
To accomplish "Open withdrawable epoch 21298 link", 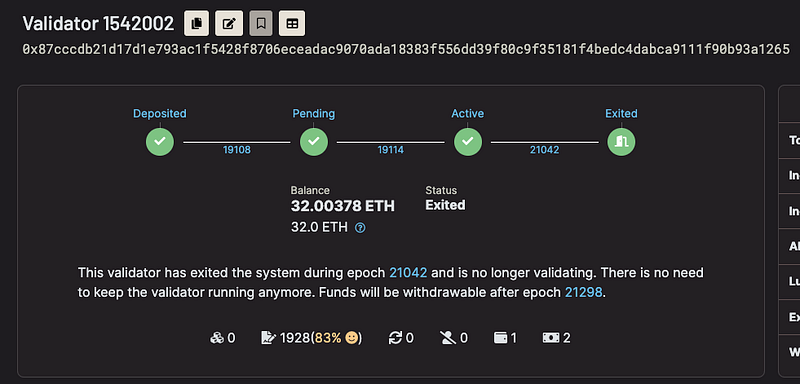I will [x=584, y=293].
